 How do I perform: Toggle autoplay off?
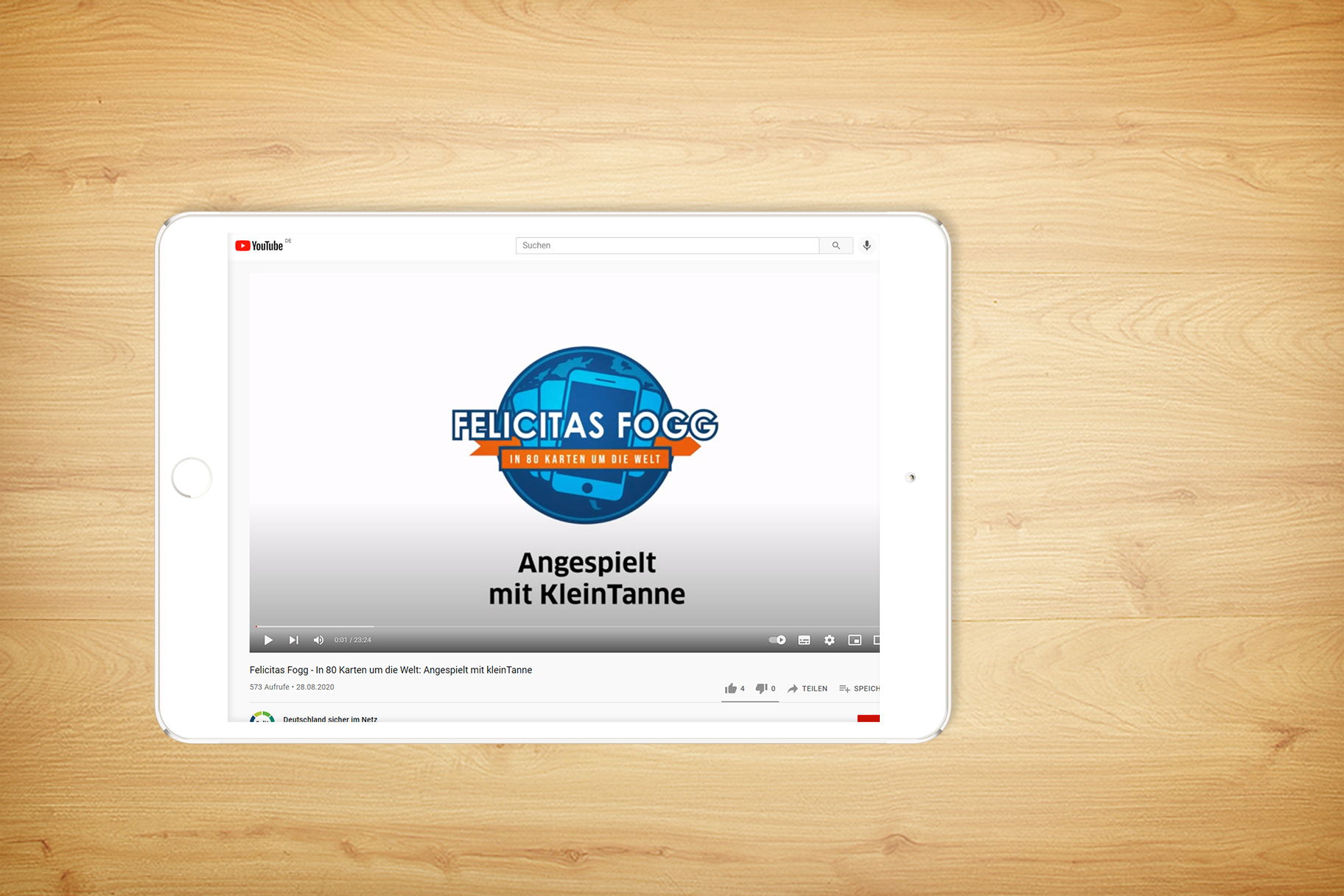[777, 640]
